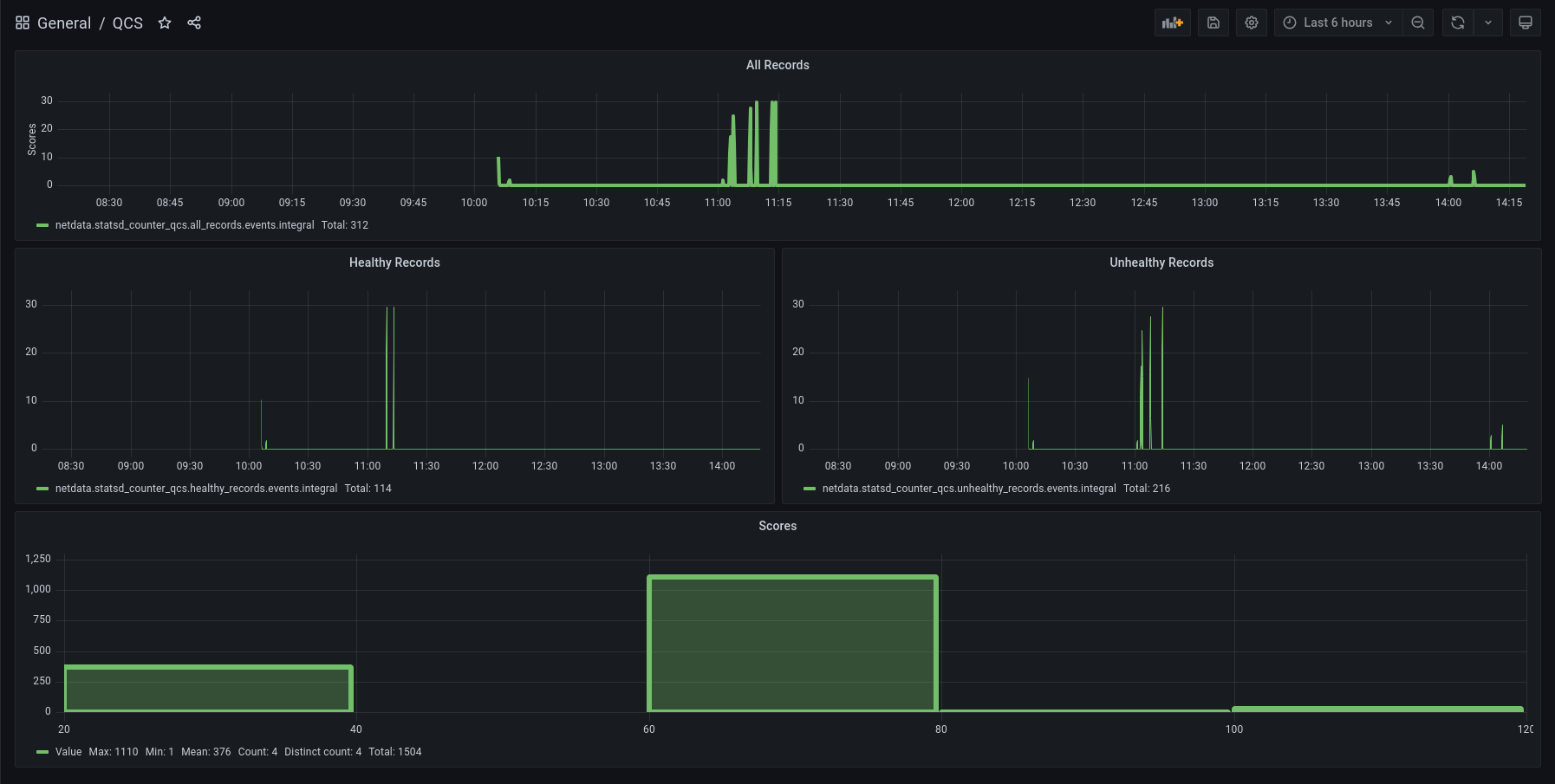Star the QCS dashboard as favorite
Image resolution: width=1555 pixels, height=784 pixels.
pyautogui.click(x=165, y=23)
